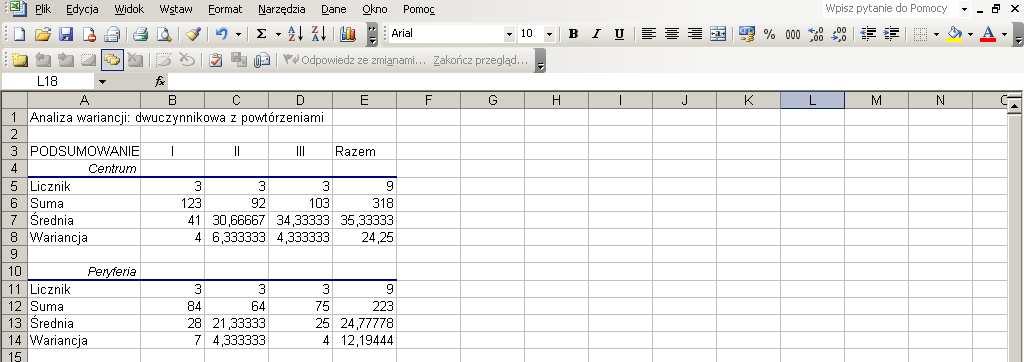Click the Select All corner button
Screen dimensions: 1024x362
14,100
